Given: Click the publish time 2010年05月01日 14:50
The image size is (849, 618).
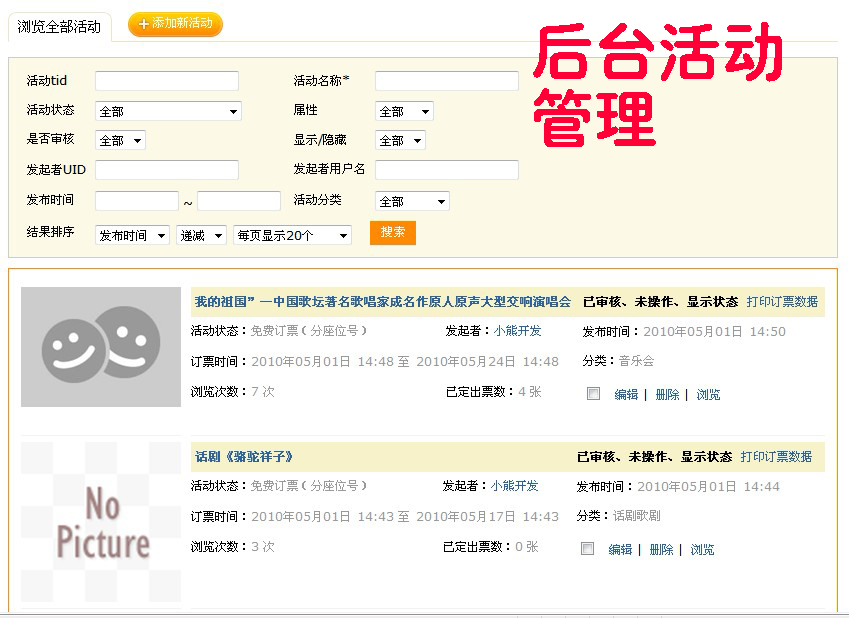Looking at the screenshot, I should click(x=714, y=331).
